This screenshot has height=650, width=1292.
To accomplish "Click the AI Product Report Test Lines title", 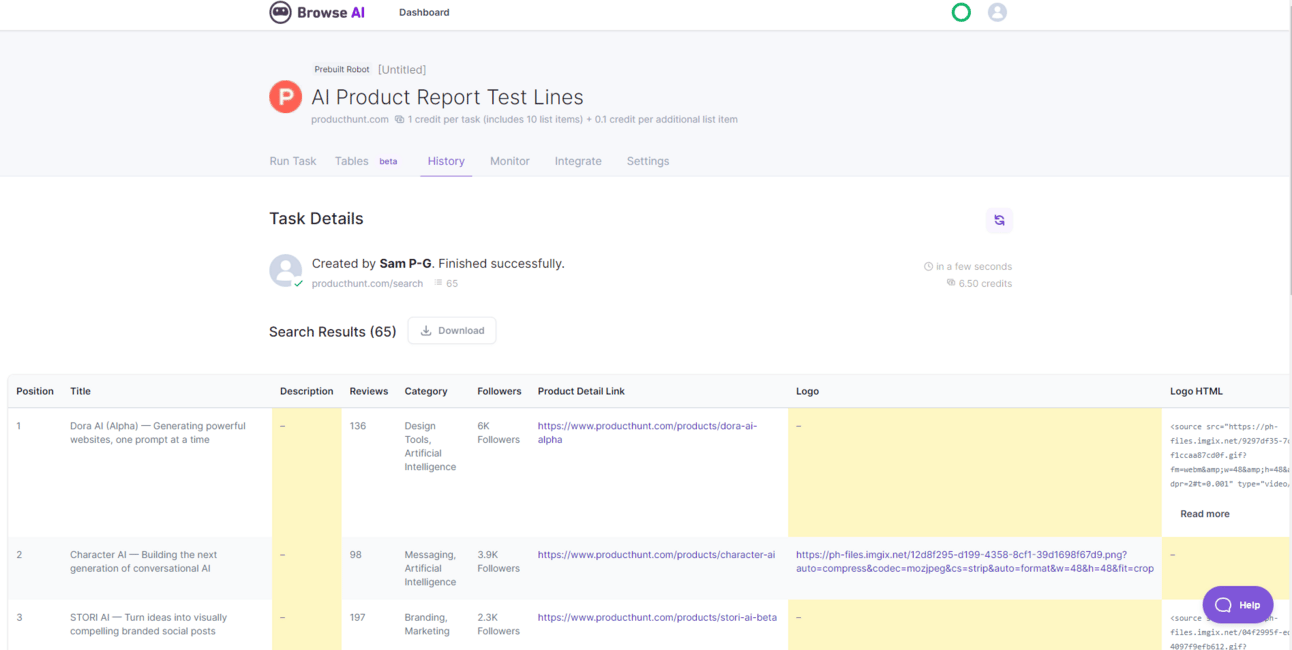I will click(x=448, y=97).
